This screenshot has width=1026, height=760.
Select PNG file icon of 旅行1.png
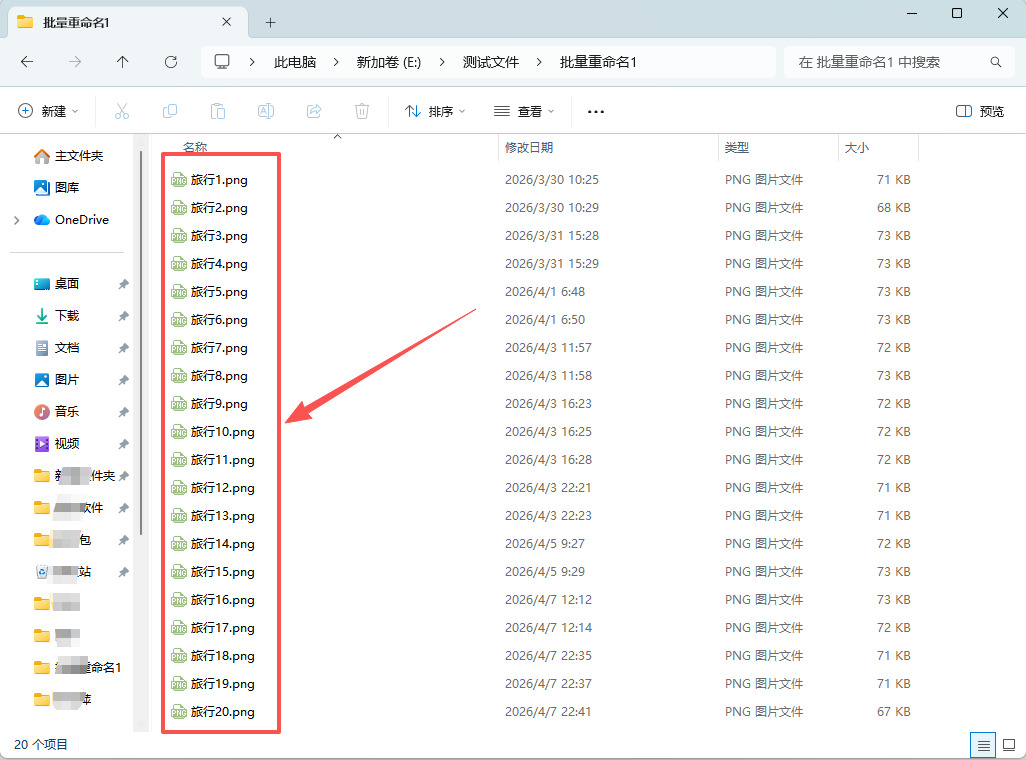coord(179,180)
